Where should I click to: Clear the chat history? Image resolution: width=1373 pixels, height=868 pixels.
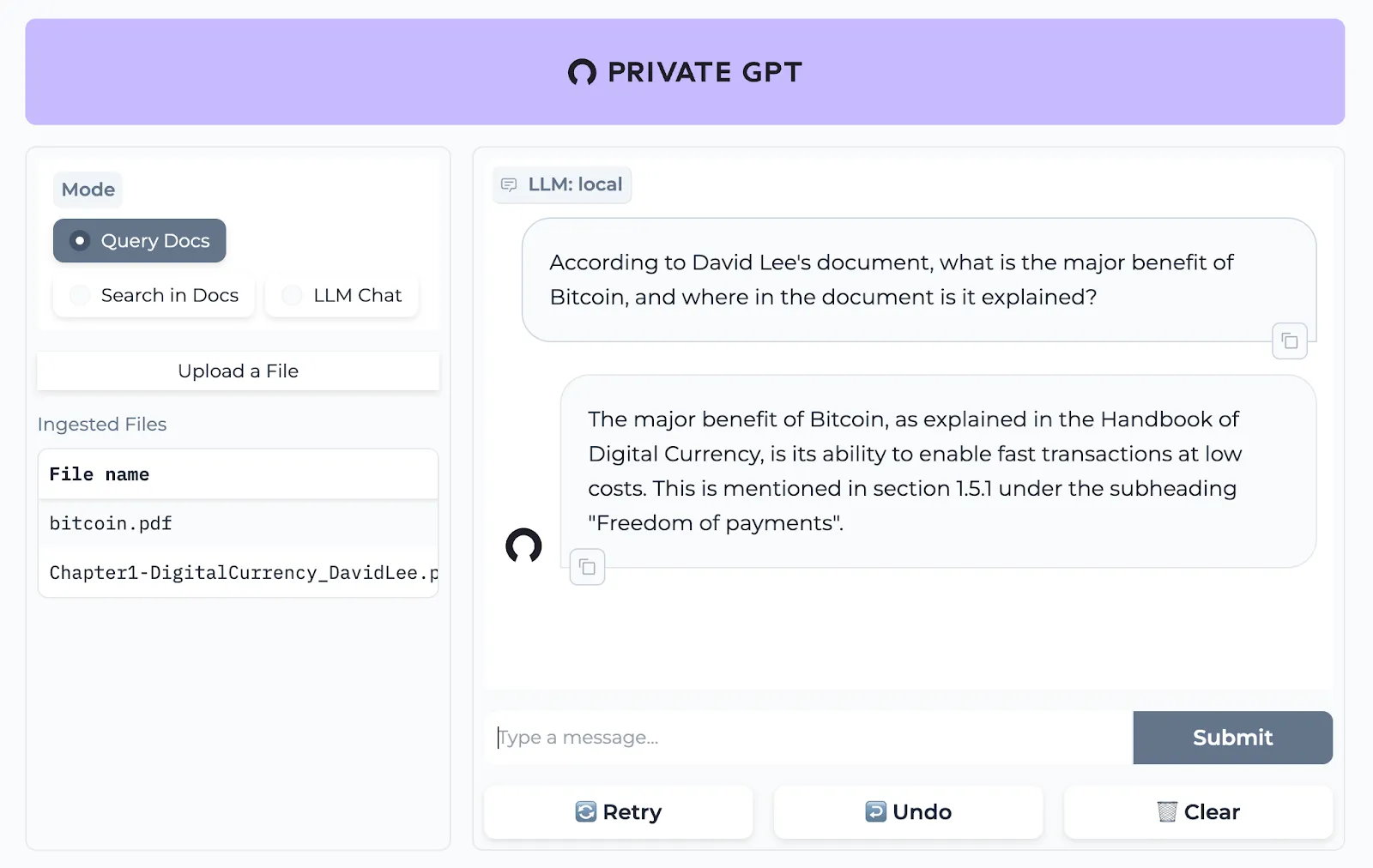pyautogui.click(x=1198, y=811)
